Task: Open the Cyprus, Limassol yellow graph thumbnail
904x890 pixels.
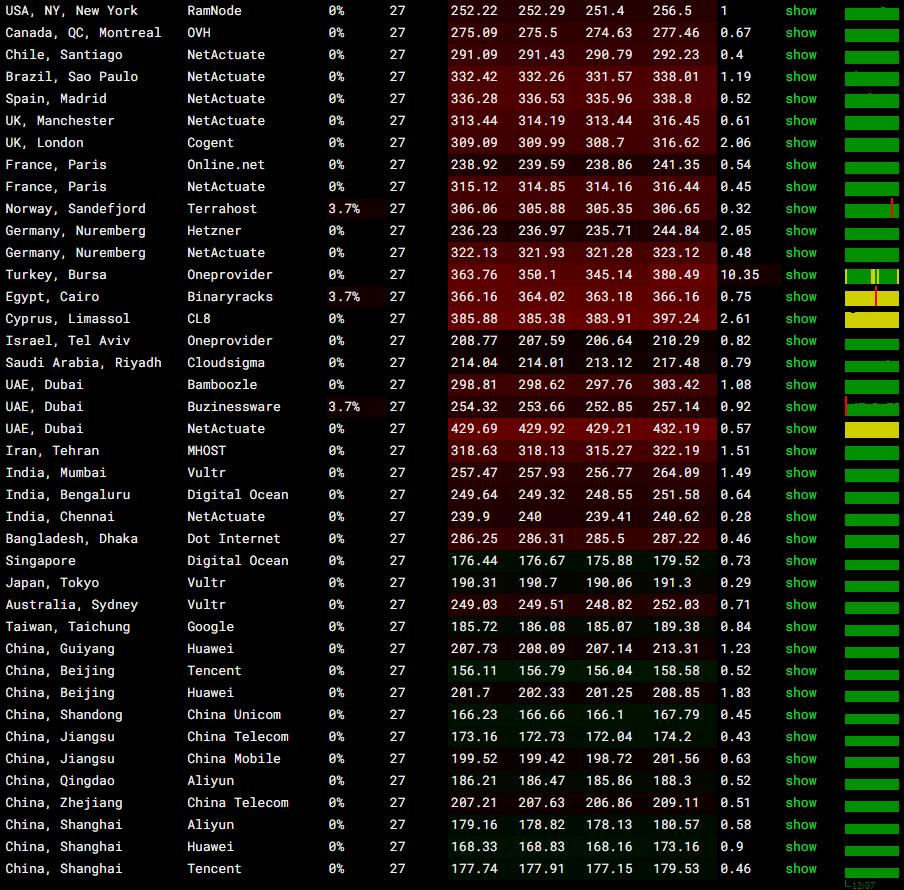Action: 872,320
